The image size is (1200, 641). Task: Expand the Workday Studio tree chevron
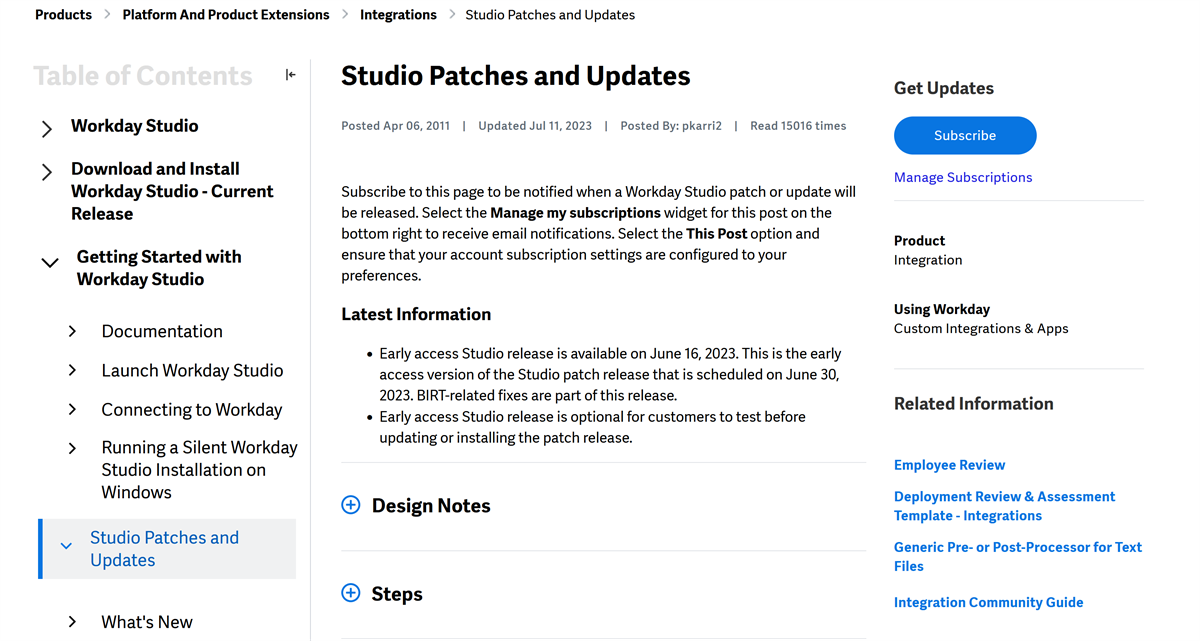[x=47, y=129]
